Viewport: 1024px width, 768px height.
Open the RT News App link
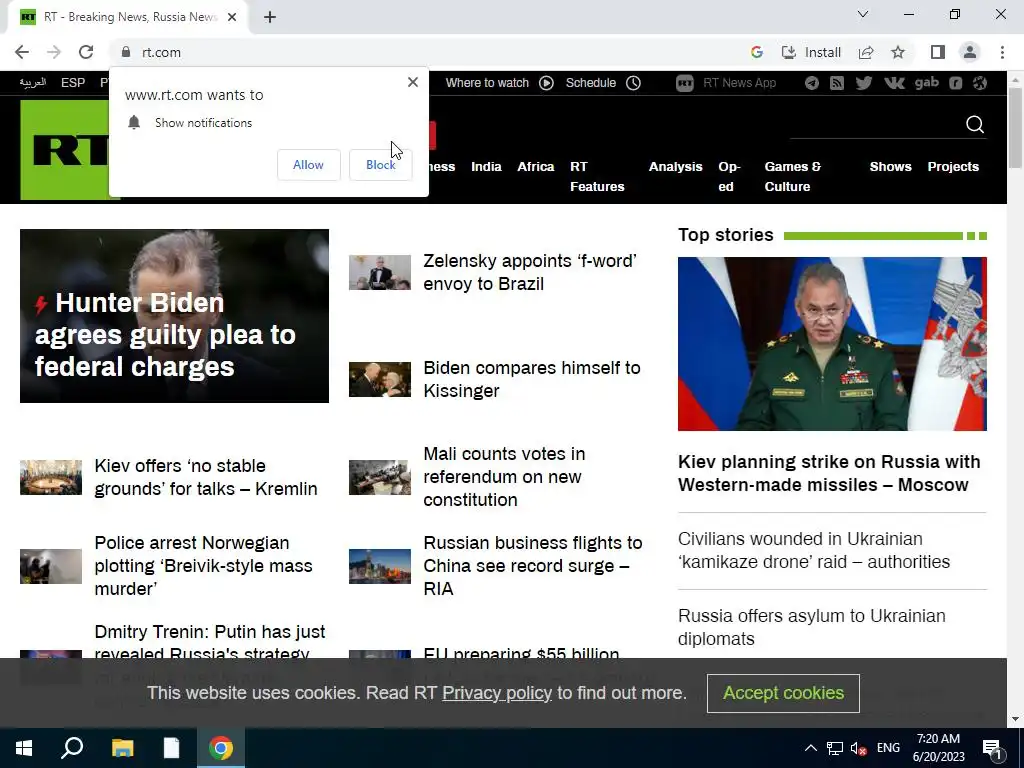[x=726, y=83]
